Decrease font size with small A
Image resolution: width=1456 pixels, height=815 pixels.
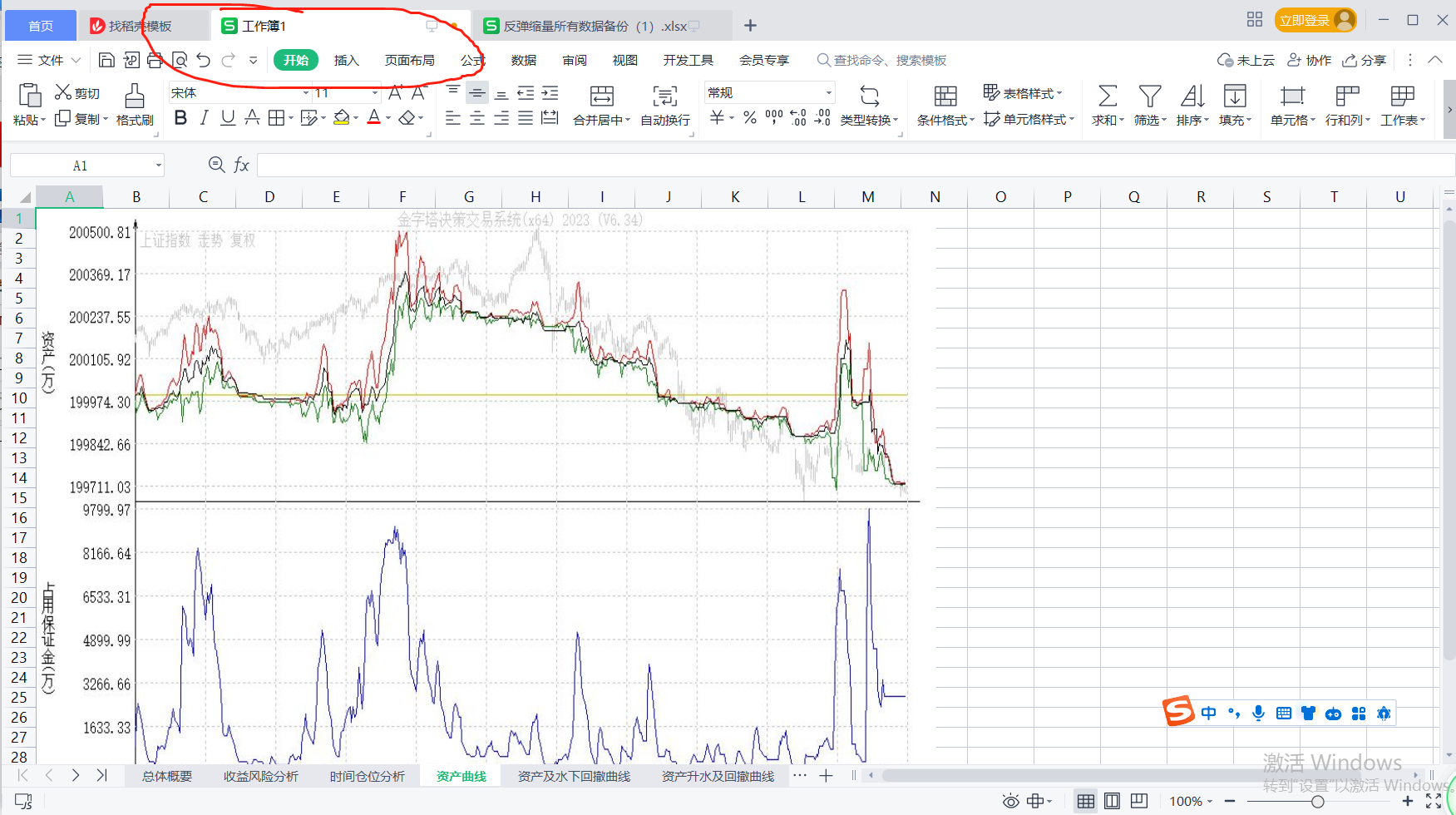(418, 92)
